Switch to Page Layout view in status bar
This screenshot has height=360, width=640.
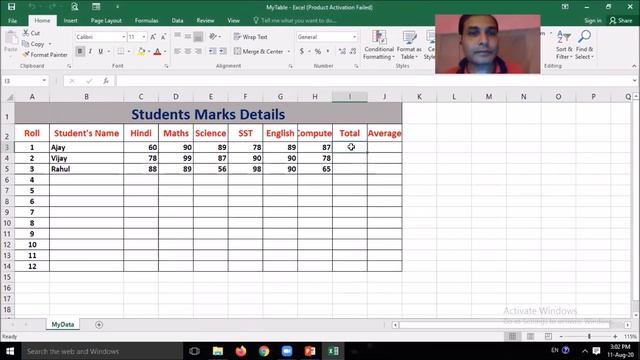[x=530, y=336]
